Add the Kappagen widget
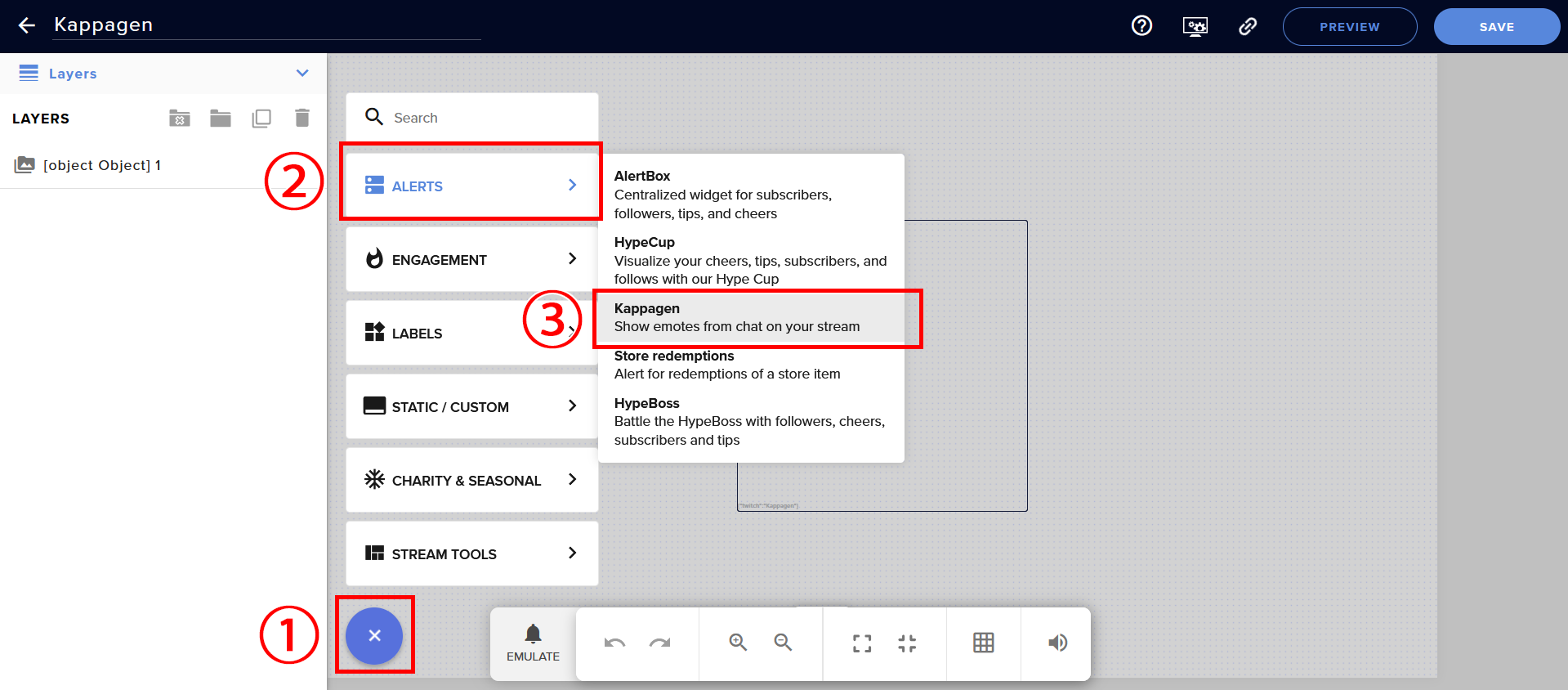Viewport: 1568px width, 690px height. pyautogui.click(x=751, y=317)
